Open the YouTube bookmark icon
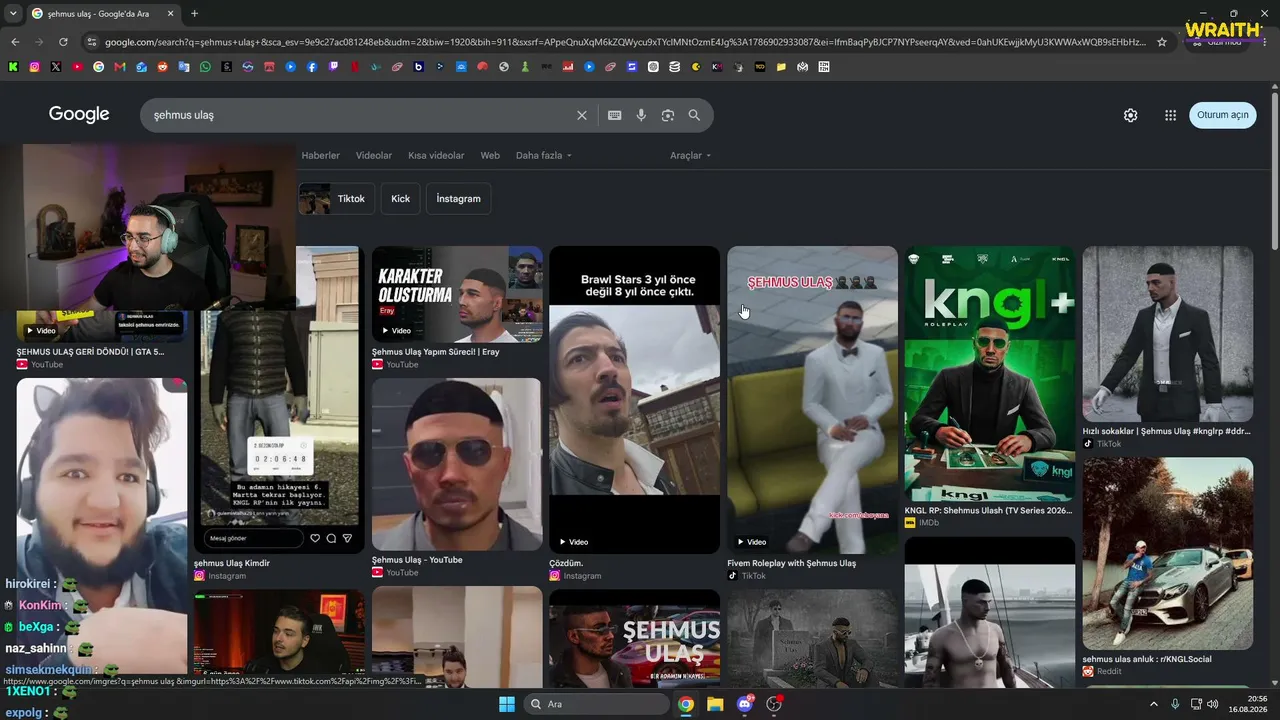Viewport: 1280px width, 720px height. click(x=77, y=67)
